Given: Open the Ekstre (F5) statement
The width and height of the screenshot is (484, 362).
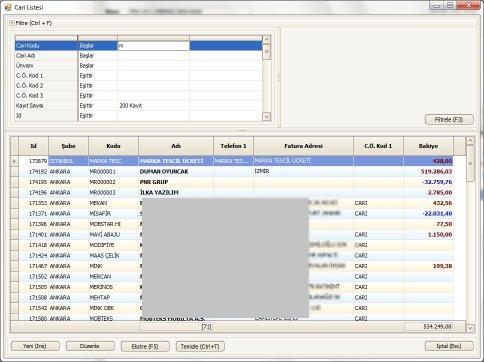Looking at the screenshot, I should pos(145,346).
